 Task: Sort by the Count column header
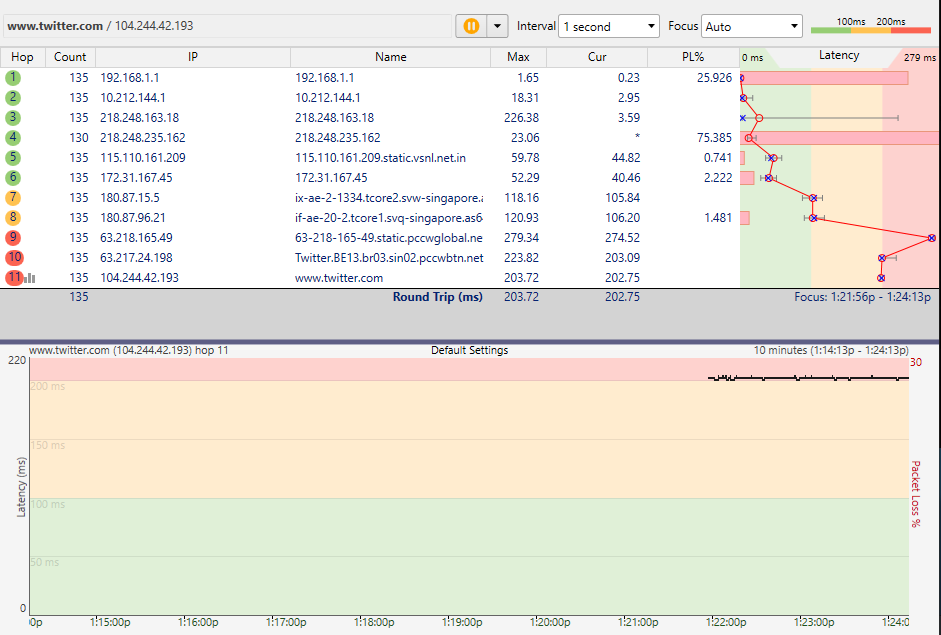point(70,57)
